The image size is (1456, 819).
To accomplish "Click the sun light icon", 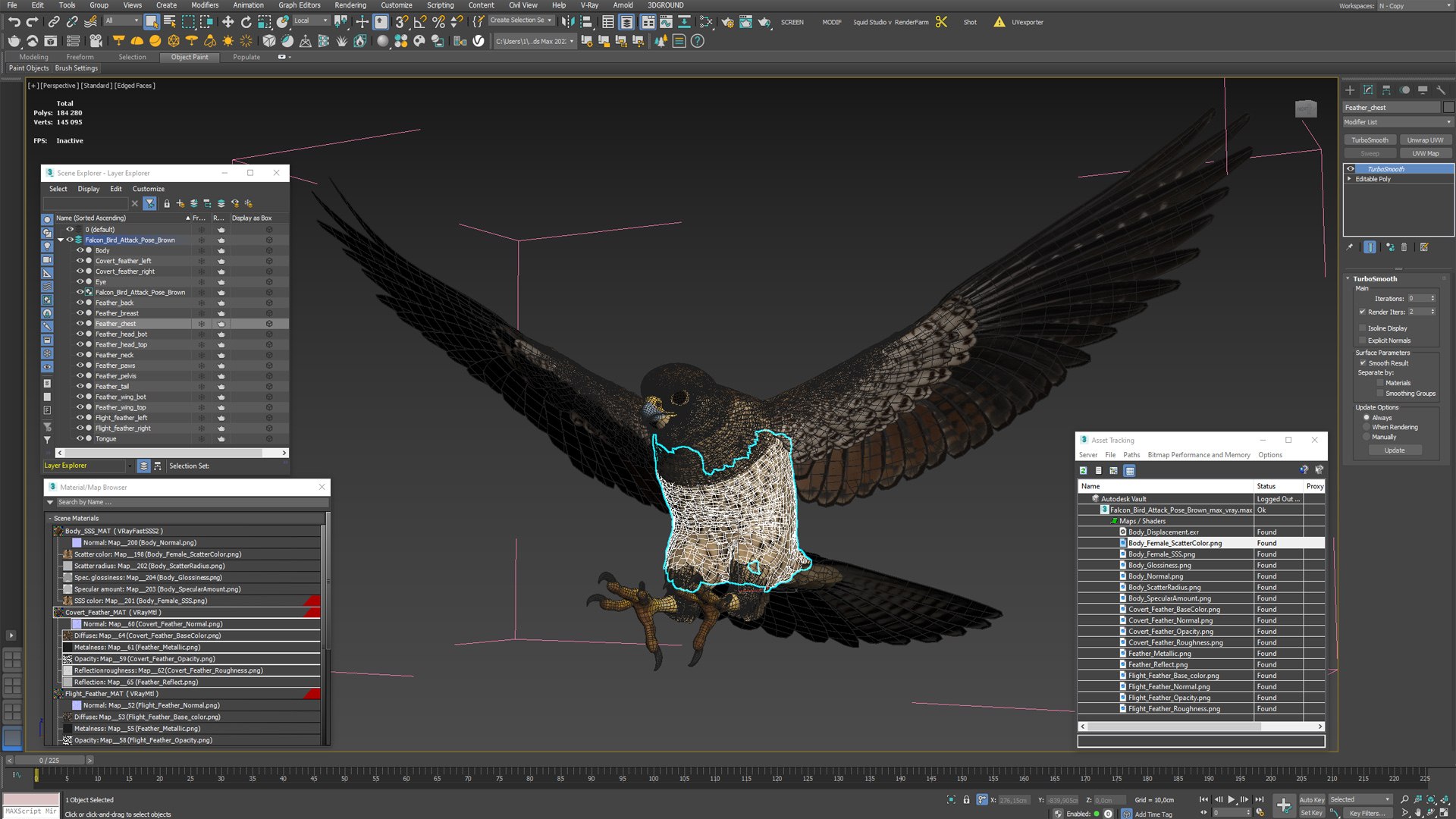I will 228,41.
